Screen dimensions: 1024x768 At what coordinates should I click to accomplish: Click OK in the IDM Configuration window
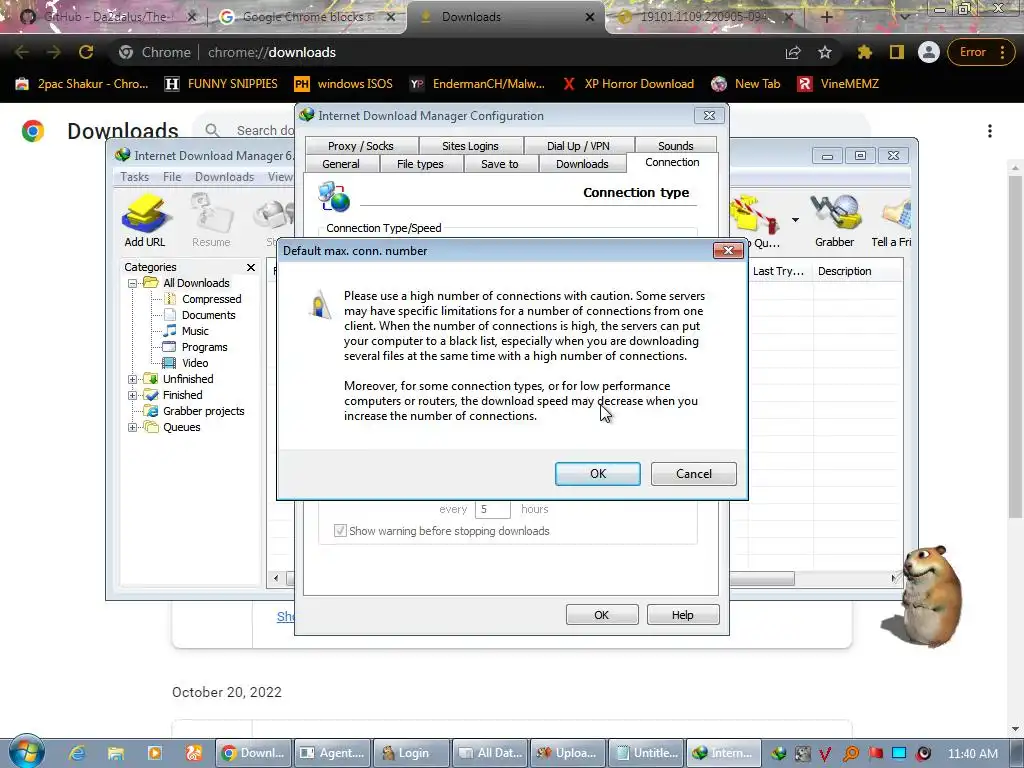point(601,615)
